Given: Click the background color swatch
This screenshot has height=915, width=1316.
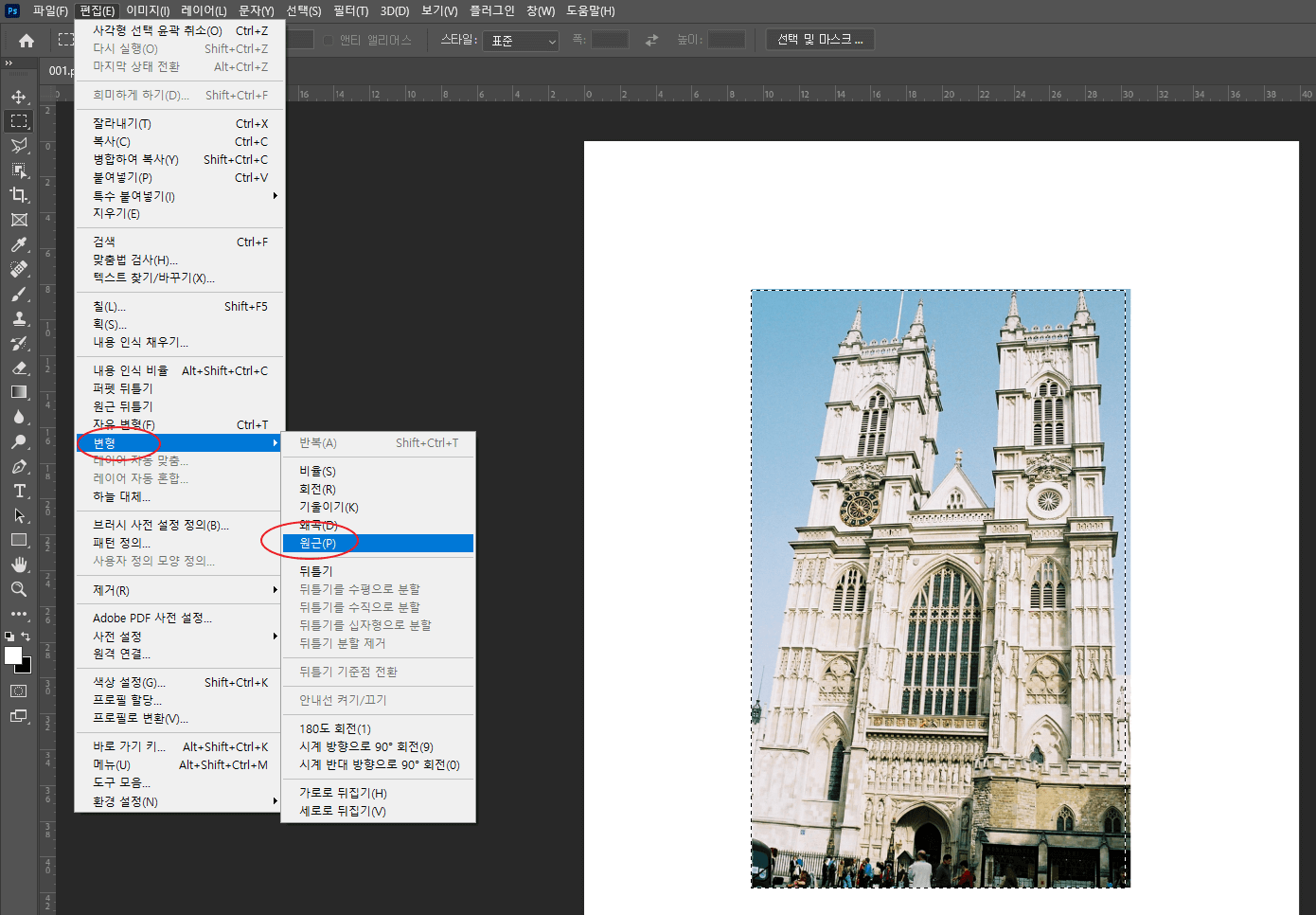Looking at the screenshot, I should pos(26,668).
